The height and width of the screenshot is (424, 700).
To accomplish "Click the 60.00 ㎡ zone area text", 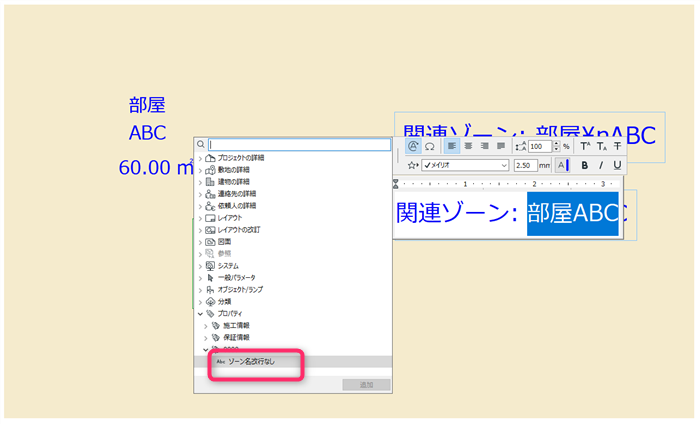I will [x=156, y=167].
